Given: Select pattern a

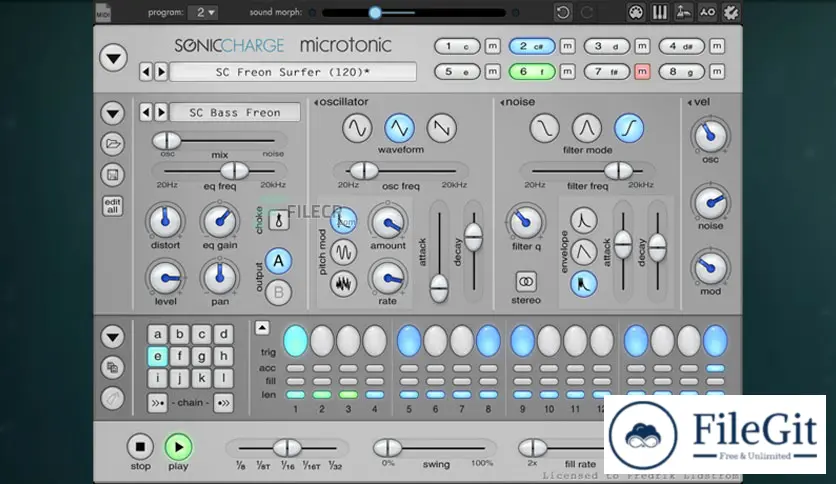Looking at the screenshot, I should pyautogui.click(x=158, y=334).
